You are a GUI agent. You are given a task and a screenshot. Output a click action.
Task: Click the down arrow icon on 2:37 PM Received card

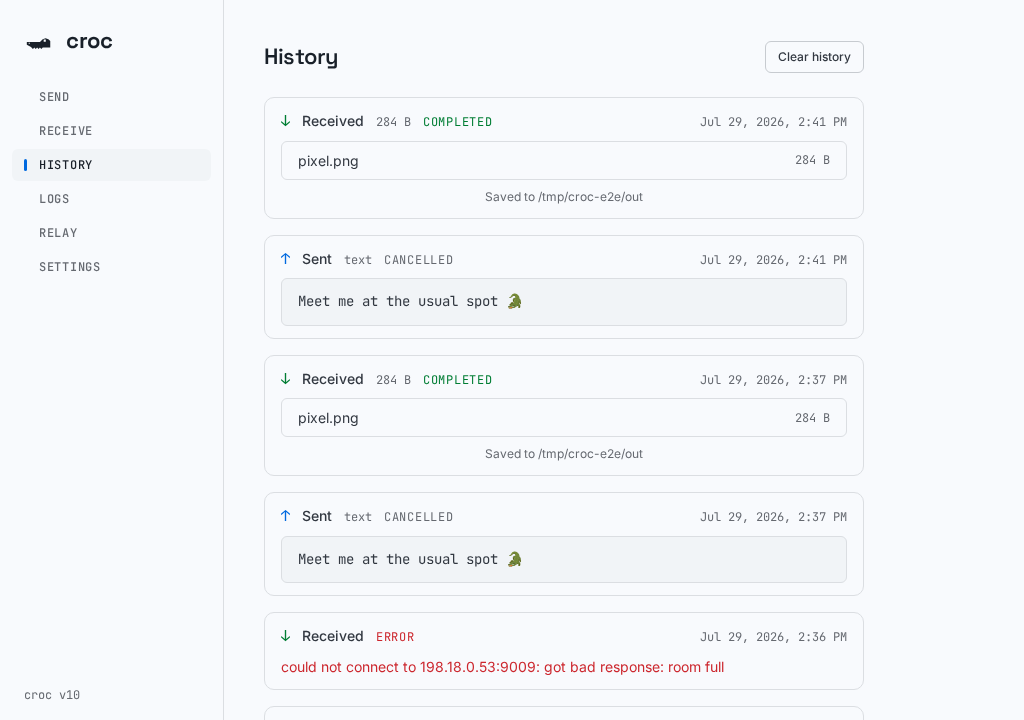coord(285,379)
